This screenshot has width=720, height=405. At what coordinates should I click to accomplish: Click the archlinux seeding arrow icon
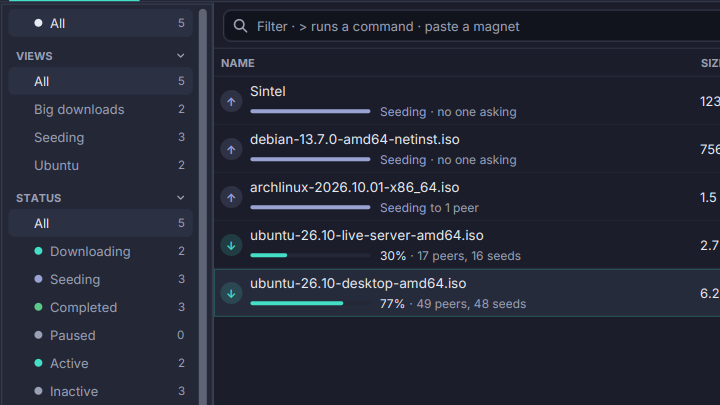click(x=231, y=197)
